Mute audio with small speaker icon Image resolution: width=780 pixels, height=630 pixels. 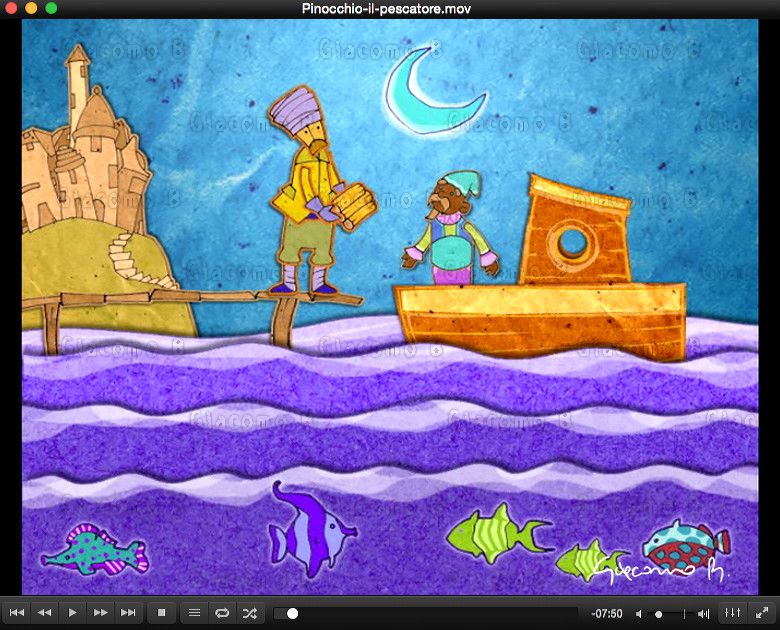(x=639, y=614)
